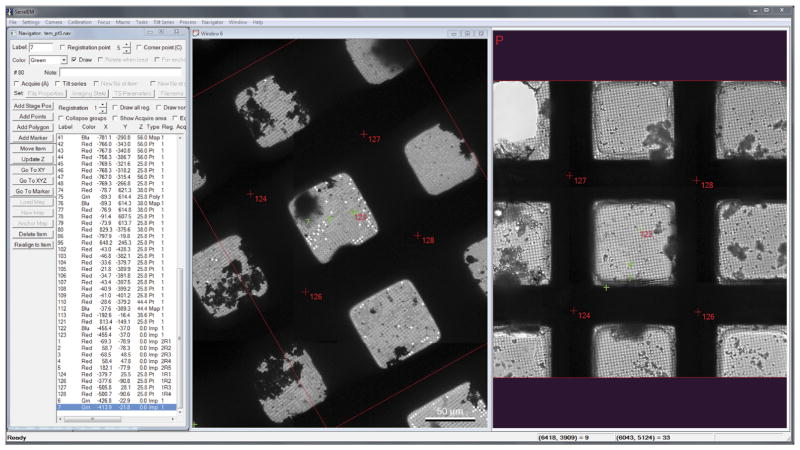800x450 pixels.
Task: Click the Navigator window title icon
Action: [x=12, y=33]
